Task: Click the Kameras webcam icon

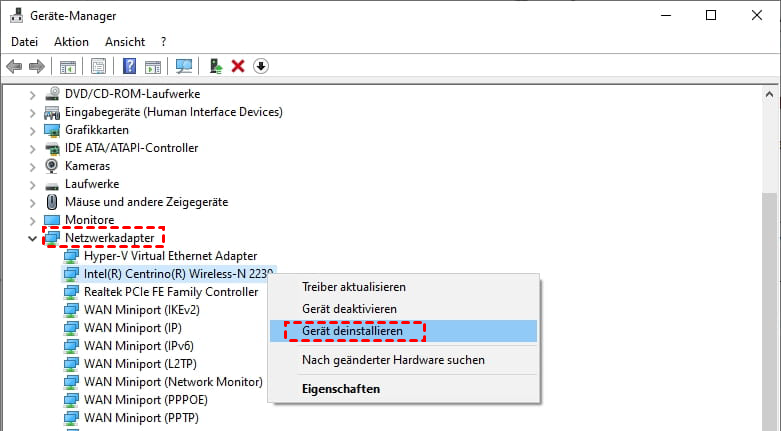Action: coord(52,166)
